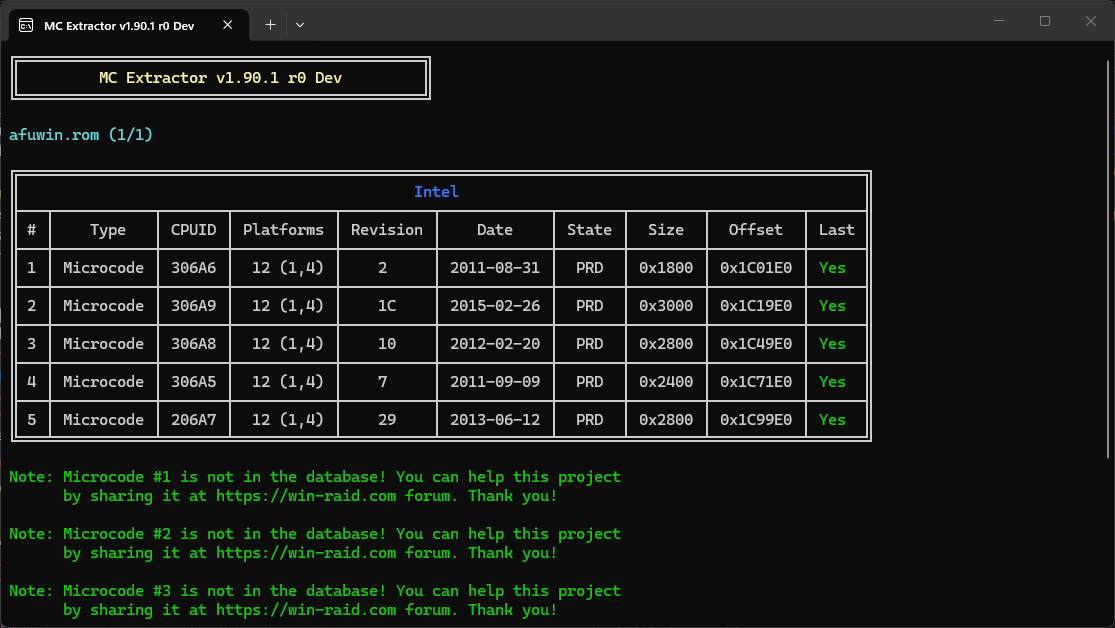This screenshot has width=1115, height=628.
Task: Click the Type column header
Action: click(107, 230)
